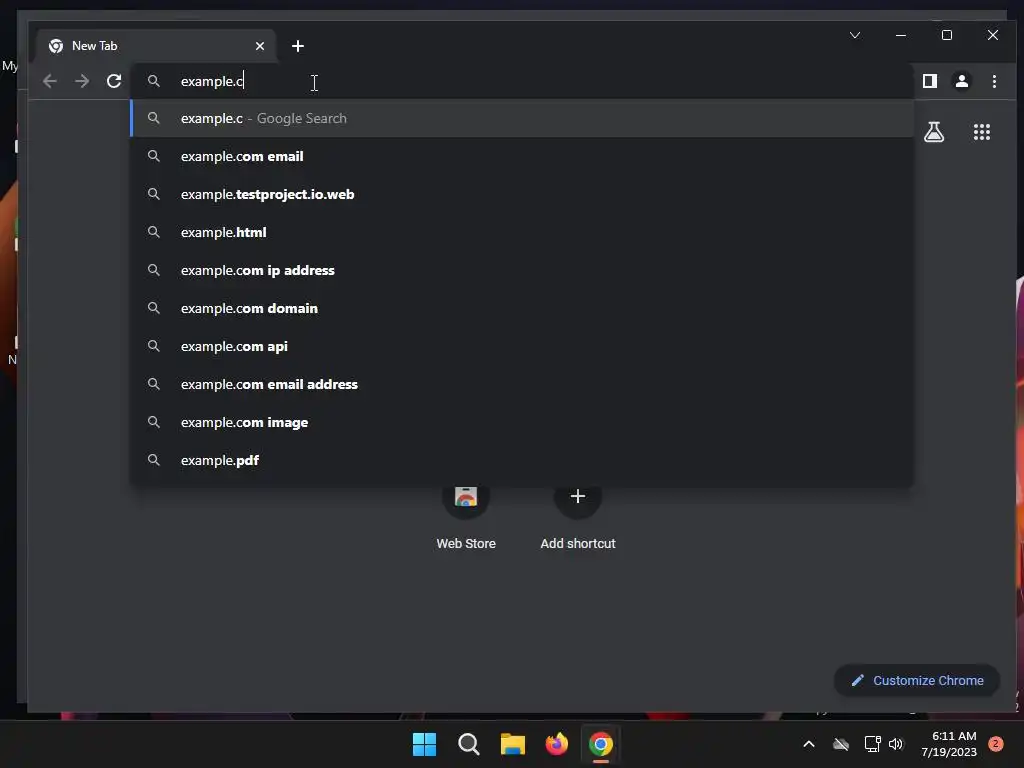The height and width of the screenshot is (768, 1024).
Task: Click the browser Forward arrow
Action: [82, 81]
